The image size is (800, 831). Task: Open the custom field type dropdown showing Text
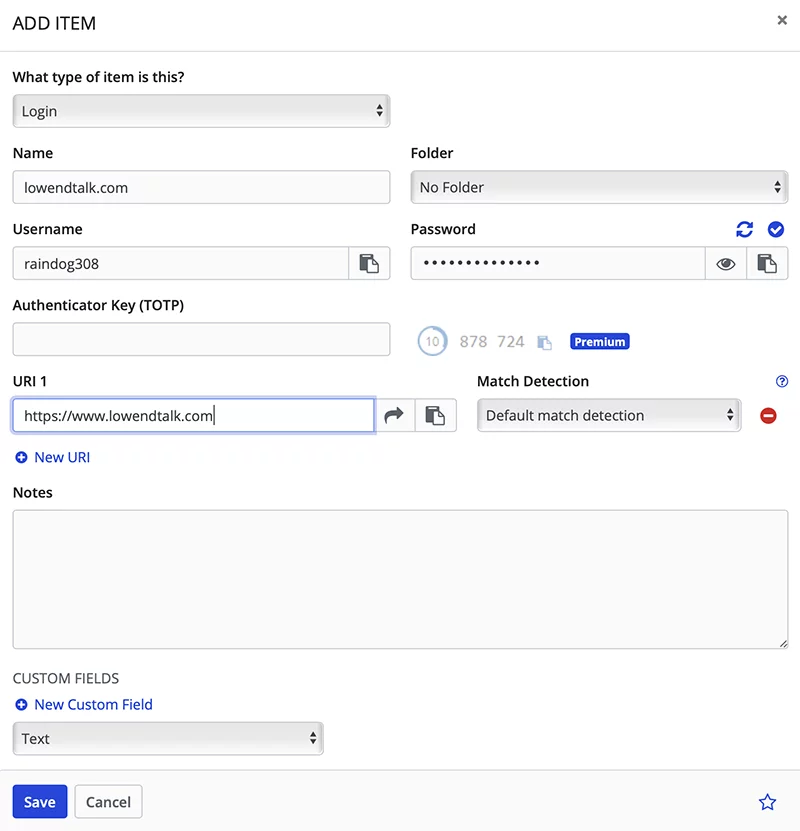[x=168, y=738]
